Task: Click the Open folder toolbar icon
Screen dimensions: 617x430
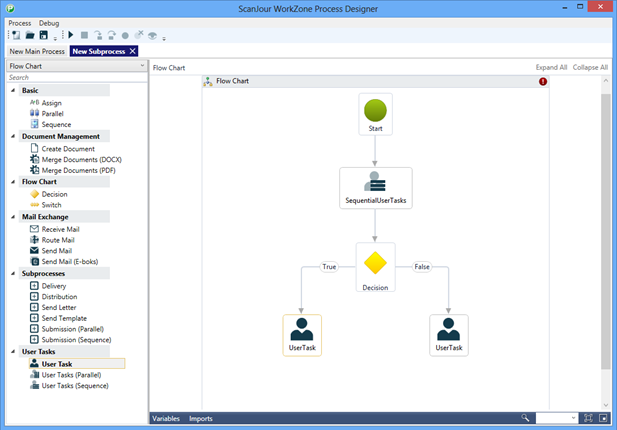Action: click(30, 35)
